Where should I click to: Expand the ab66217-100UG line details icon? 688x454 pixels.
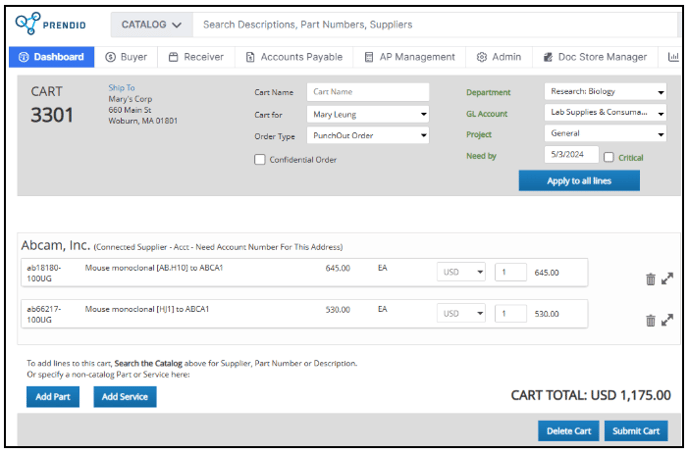pyautogui.click(x=667, y=320)
